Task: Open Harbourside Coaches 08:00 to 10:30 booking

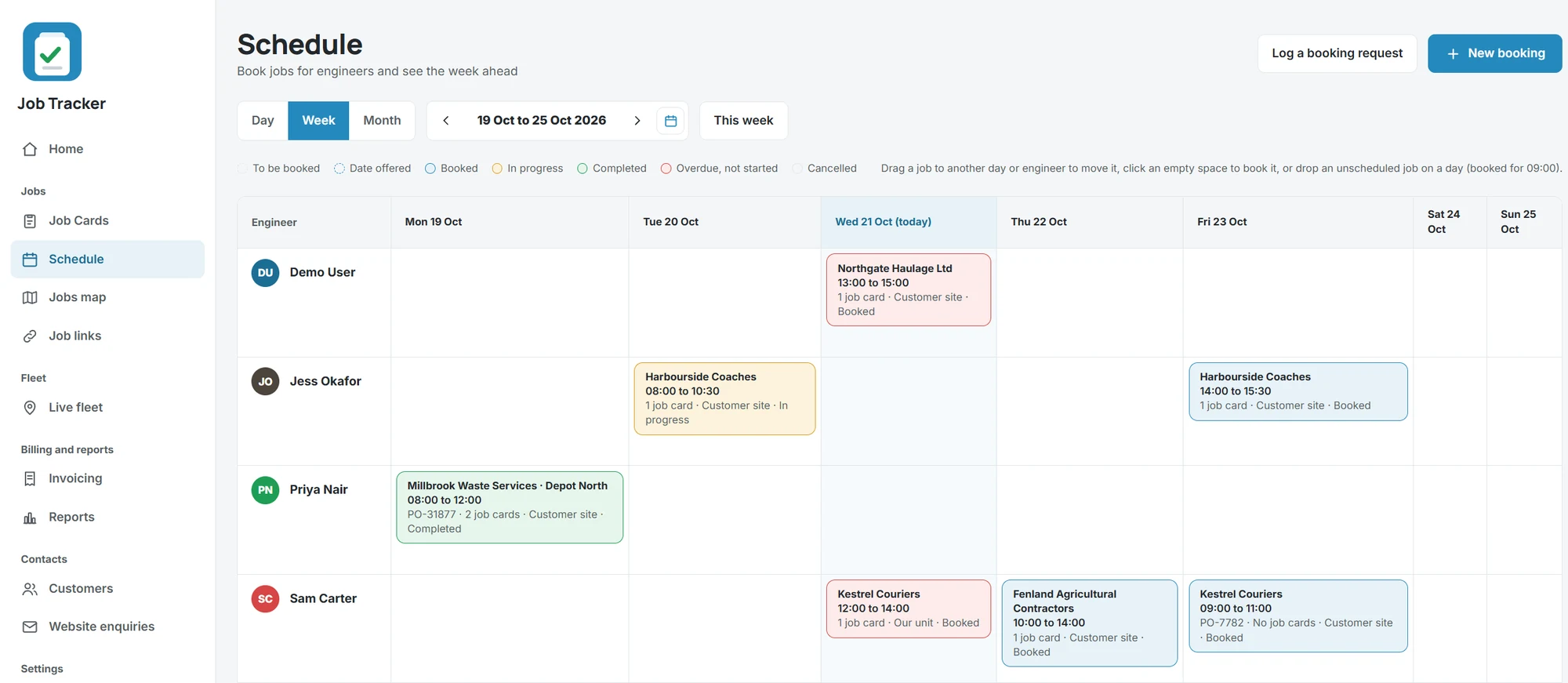Action: 724,398
